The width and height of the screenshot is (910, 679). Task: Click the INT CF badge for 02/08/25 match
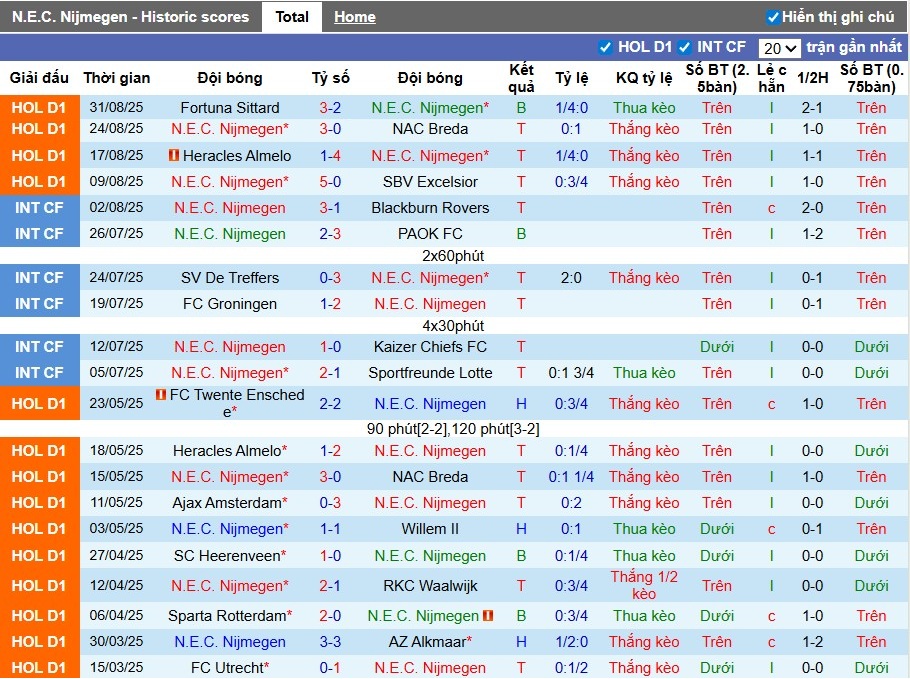click(x=40, y=208)
